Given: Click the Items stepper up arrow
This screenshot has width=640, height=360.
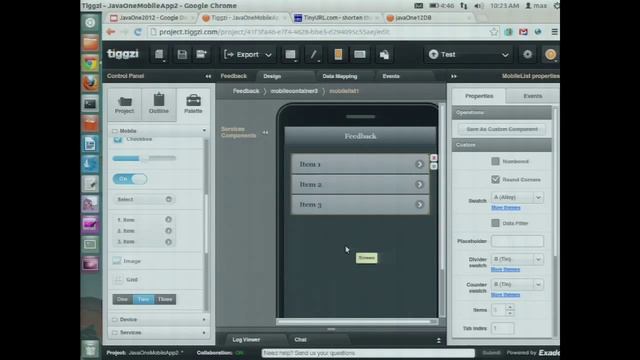Looking at the screenshot, I should point(510,307).
